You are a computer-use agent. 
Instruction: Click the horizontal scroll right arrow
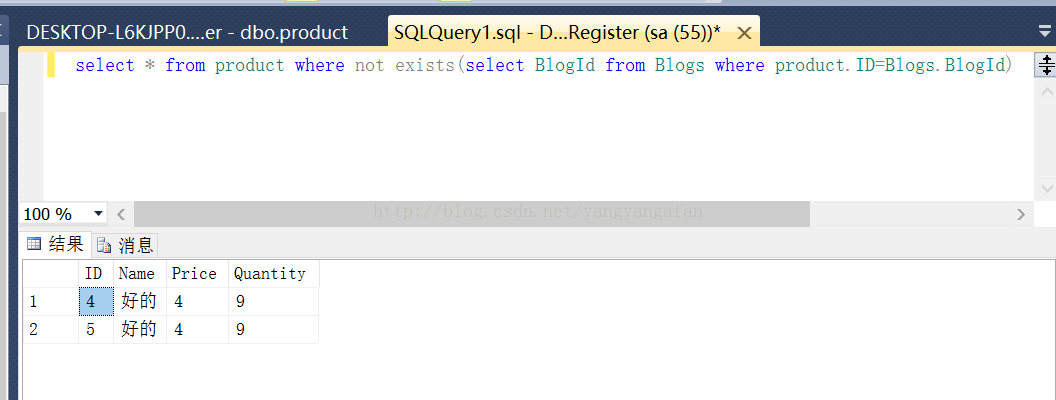[x=1021, y=214]
